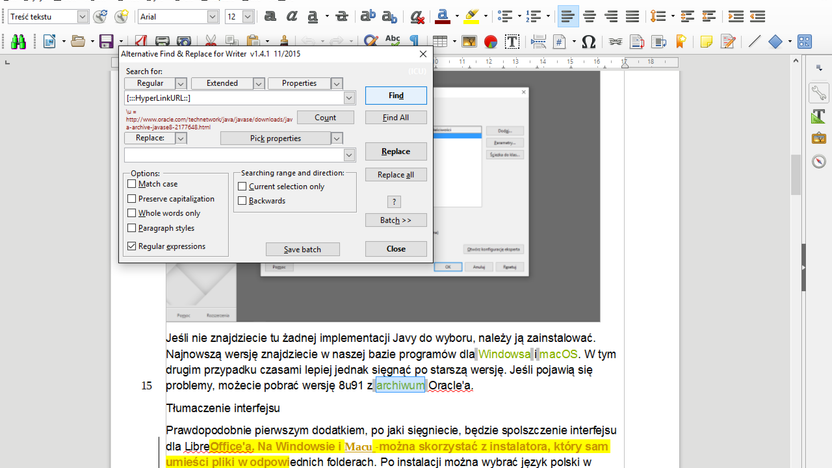Apply italic formatting in toolbar
This screenshot has height=468, width=832.
pyautogui.click(x=291, y=16)
